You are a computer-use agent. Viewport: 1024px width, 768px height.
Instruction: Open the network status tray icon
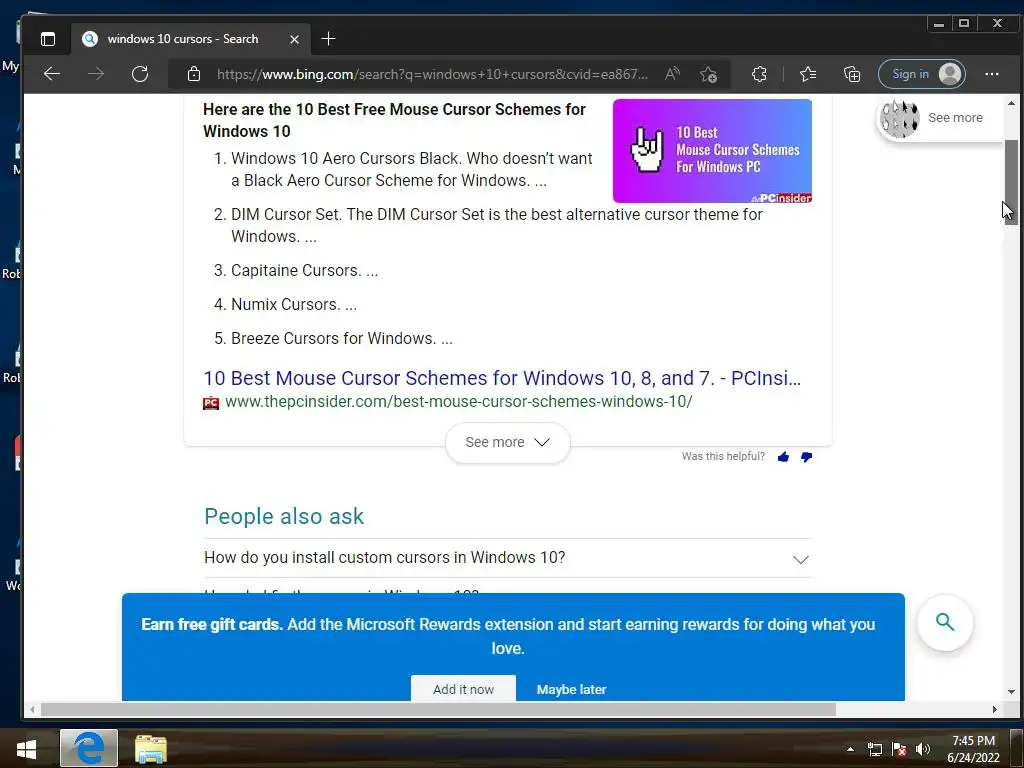point(875,749)
